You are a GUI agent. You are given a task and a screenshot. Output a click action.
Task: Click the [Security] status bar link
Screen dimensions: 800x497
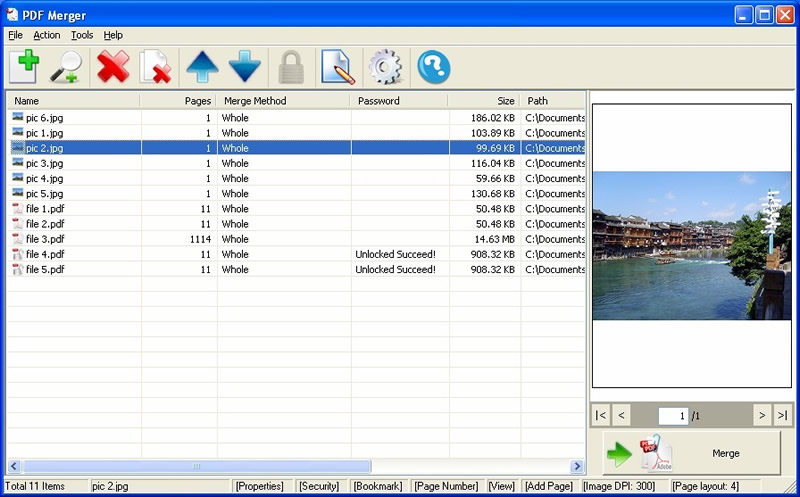[x=319, y=486]
